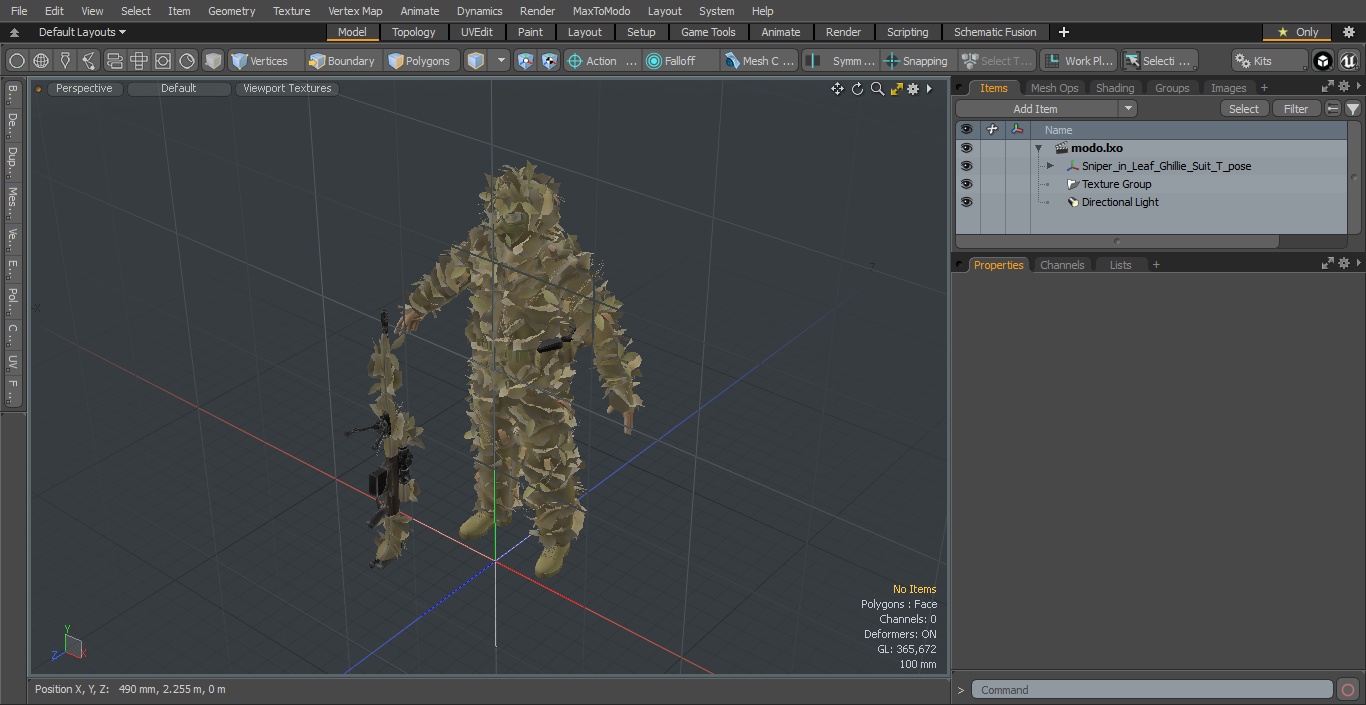The height and width of the screenshot is (705, 1366).
Task: Switch to the Mesh Ops panel tab
Action: (x=1054, y=88)
